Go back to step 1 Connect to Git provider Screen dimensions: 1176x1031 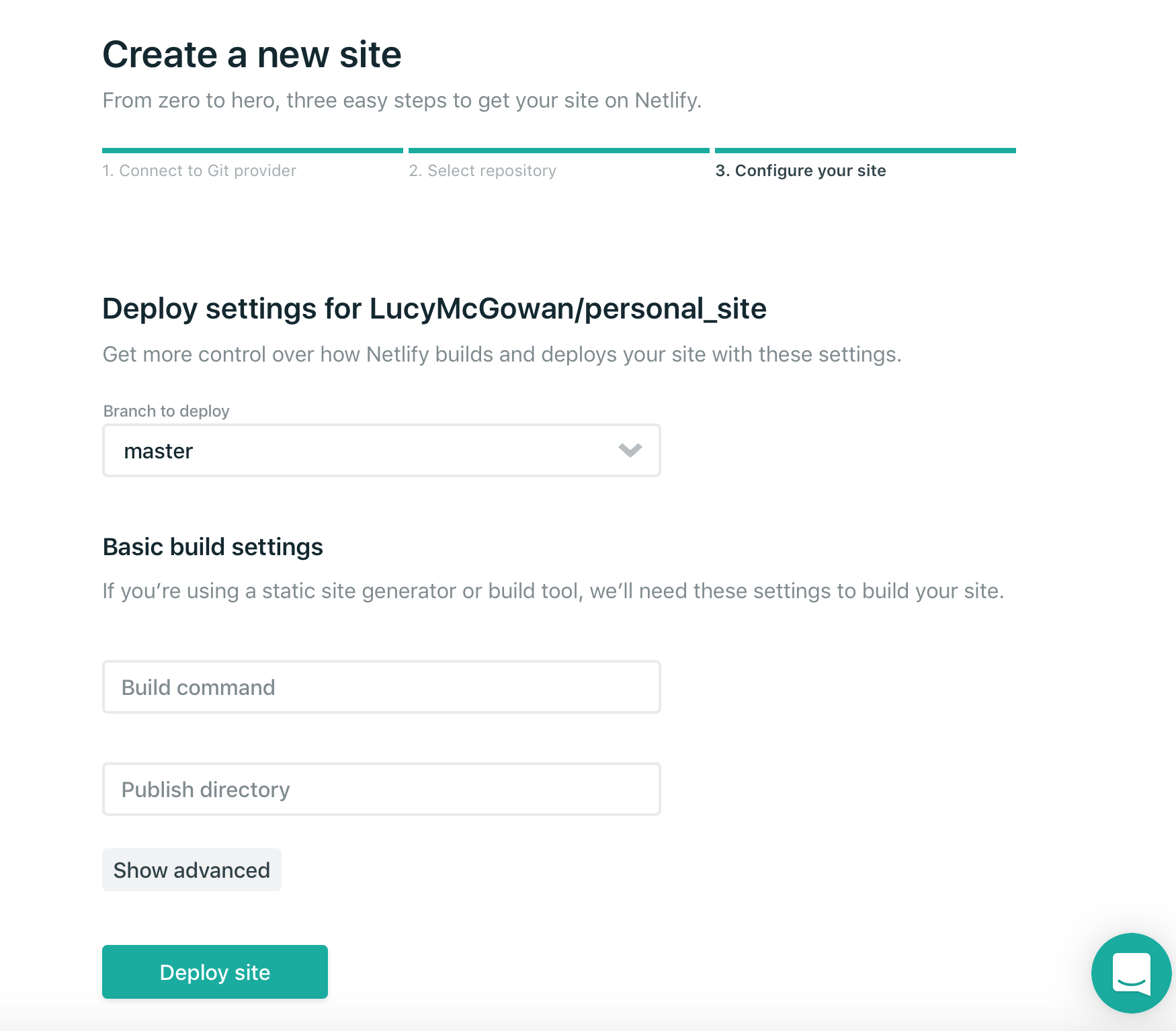[199, 171]
